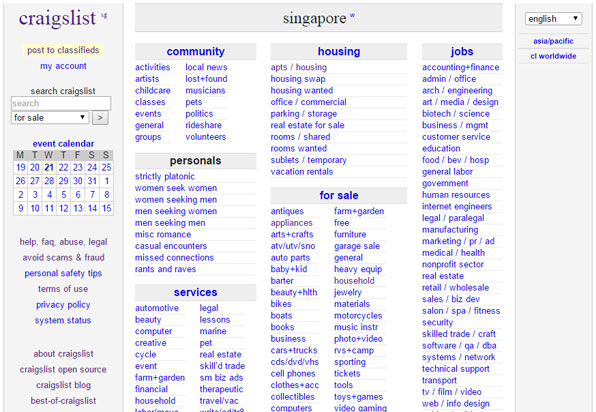Pick calendar date 19
The height and width of the screenshot is (412, 596).
[x=21, y=167]
